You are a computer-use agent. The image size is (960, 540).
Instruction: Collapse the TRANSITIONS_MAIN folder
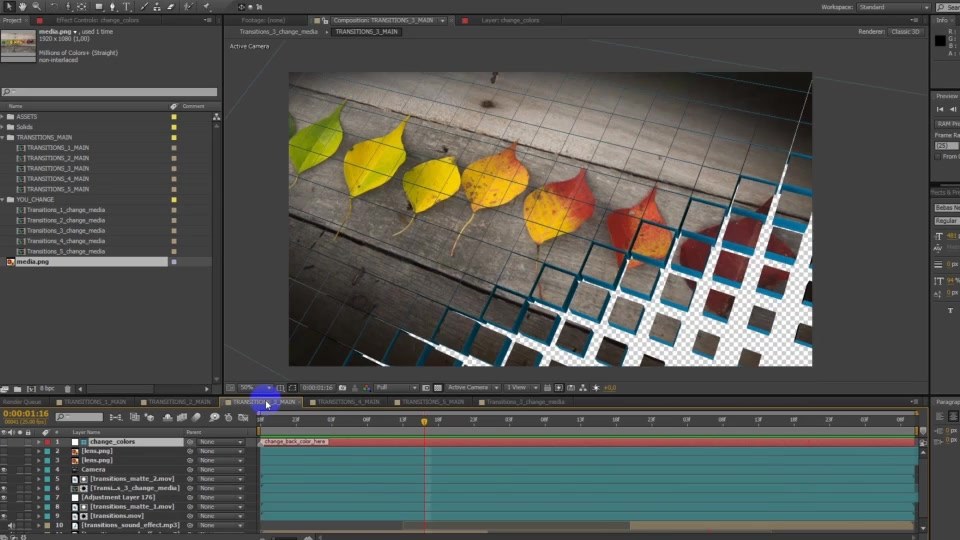[x=2, y=137]
